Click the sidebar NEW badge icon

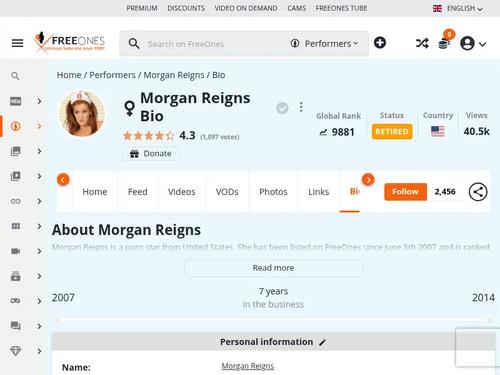pos(16,101)
